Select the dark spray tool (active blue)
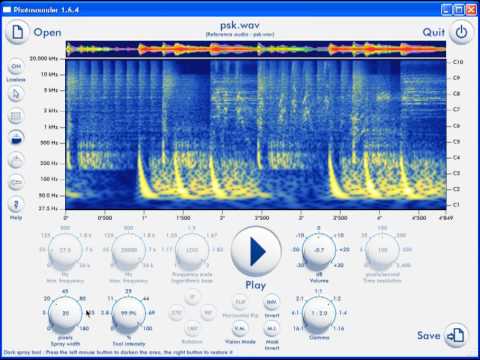Image resolution: width=480 pixels, height=360 pixels. (x=16, y=138)
